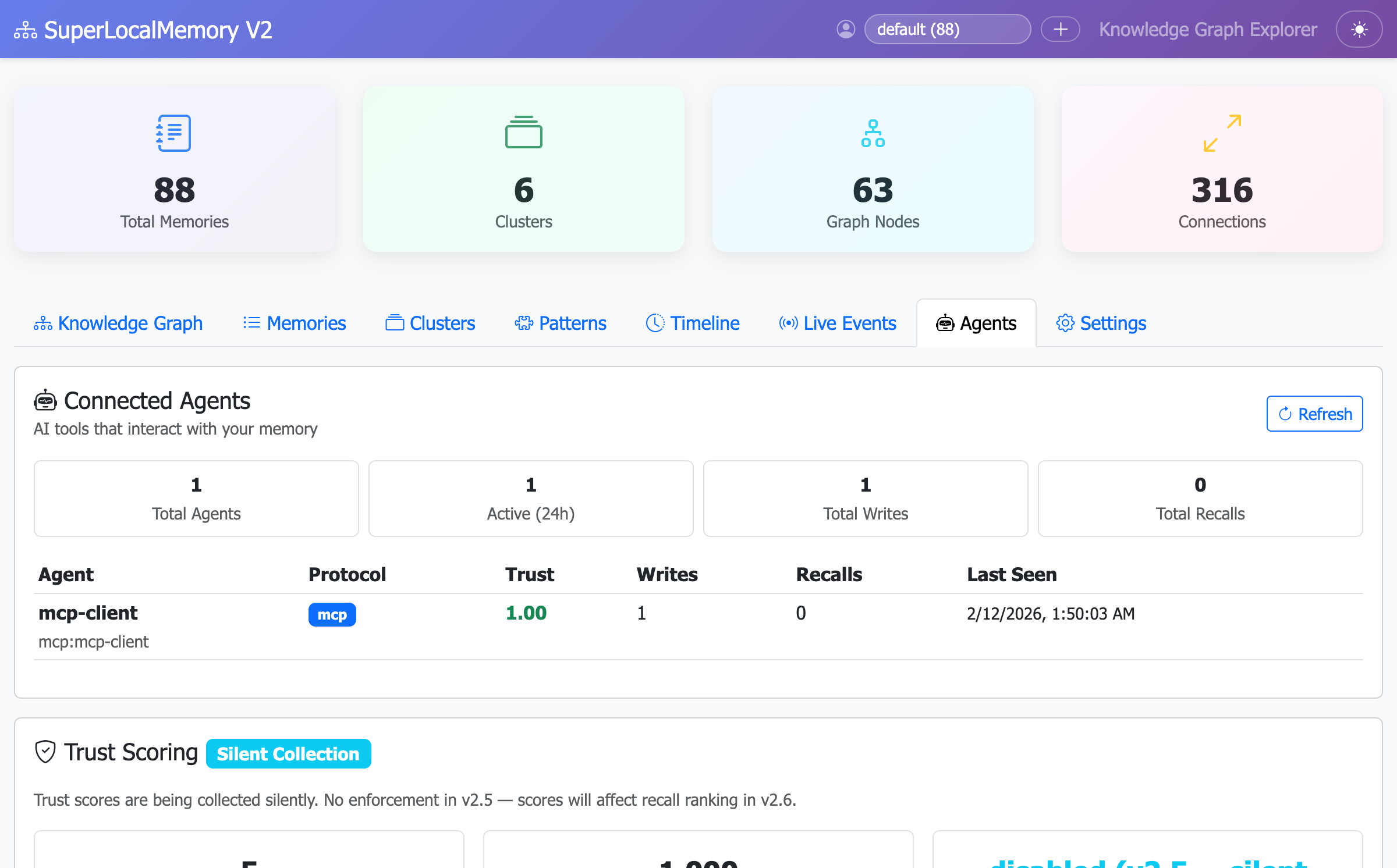Click the plus icon to add new project
The height and width of the screenshot is (868, 1397).
(x=1060, y=29)
